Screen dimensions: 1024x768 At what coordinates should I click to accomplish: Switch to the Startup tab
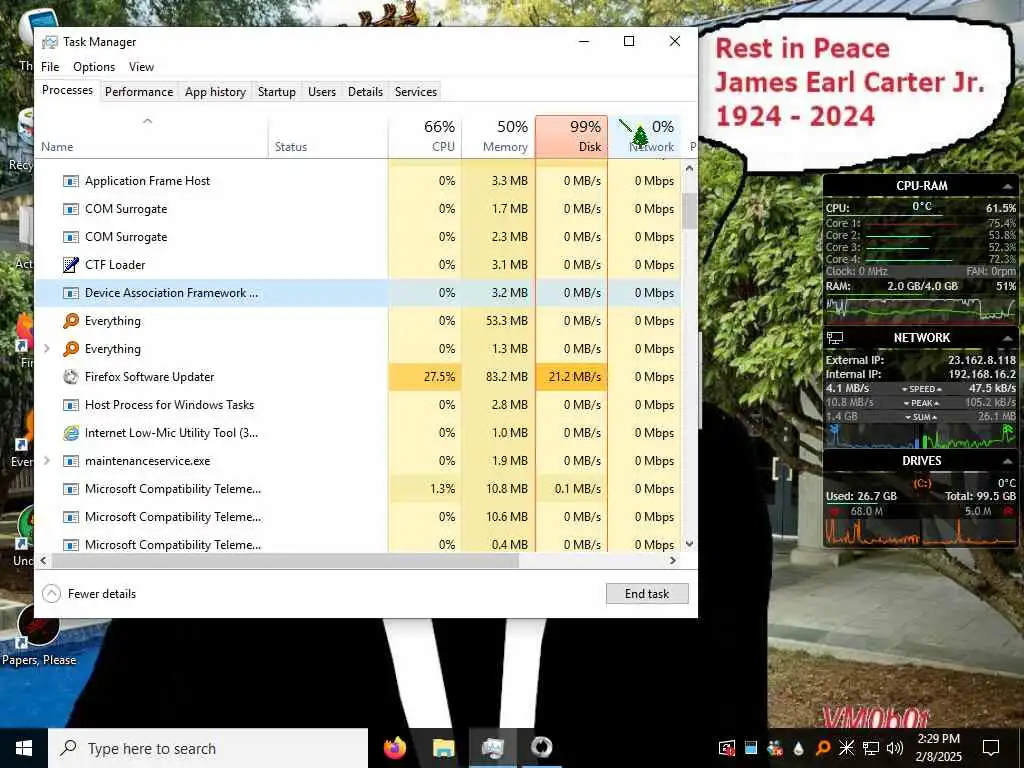[277, 92]
